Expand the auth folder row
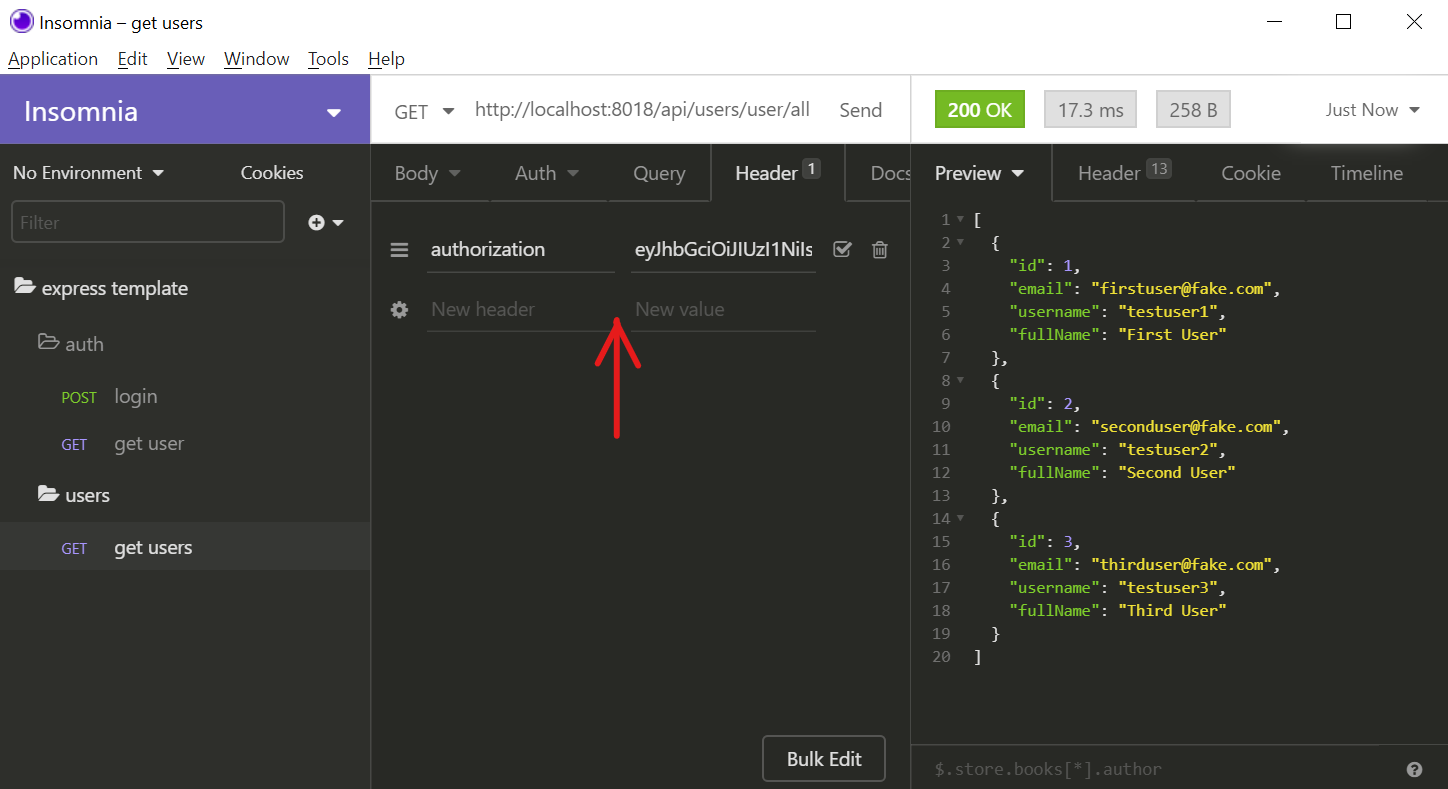1448x789 pixels. click(x=185, y=343)
